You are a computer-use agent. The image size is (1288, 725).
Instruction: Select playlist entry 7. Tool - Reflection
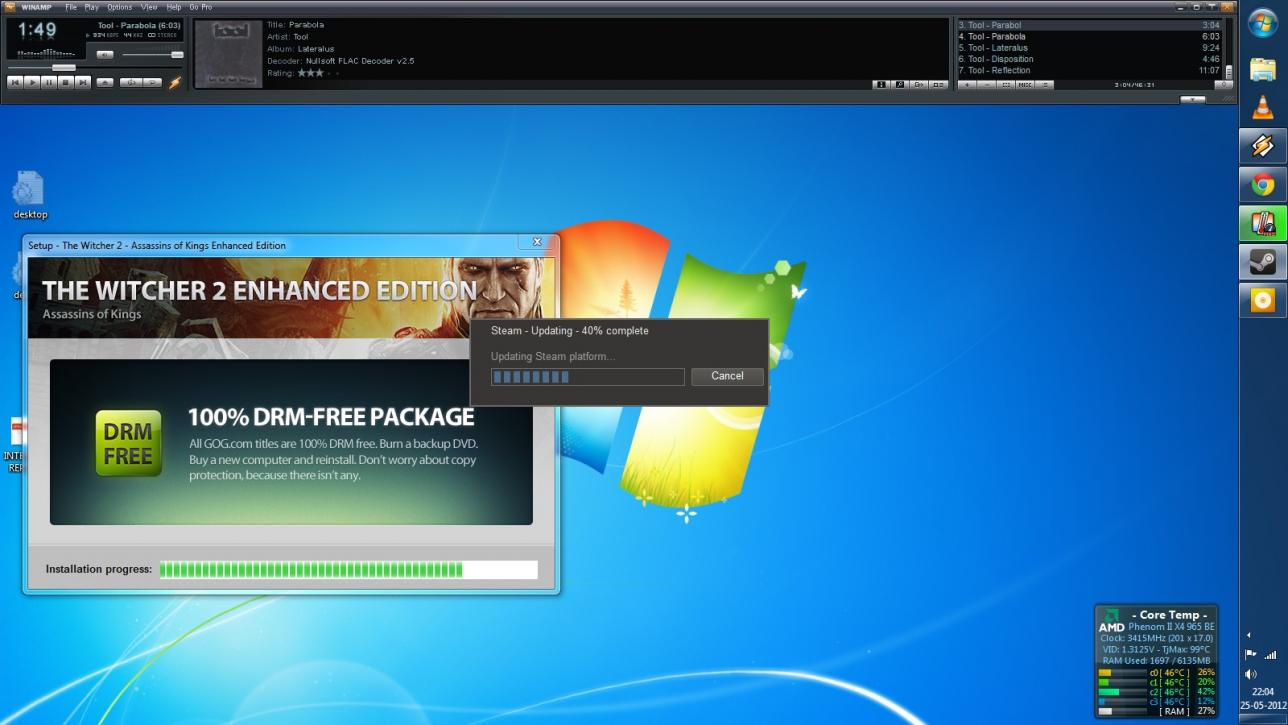pos(1089,70)
